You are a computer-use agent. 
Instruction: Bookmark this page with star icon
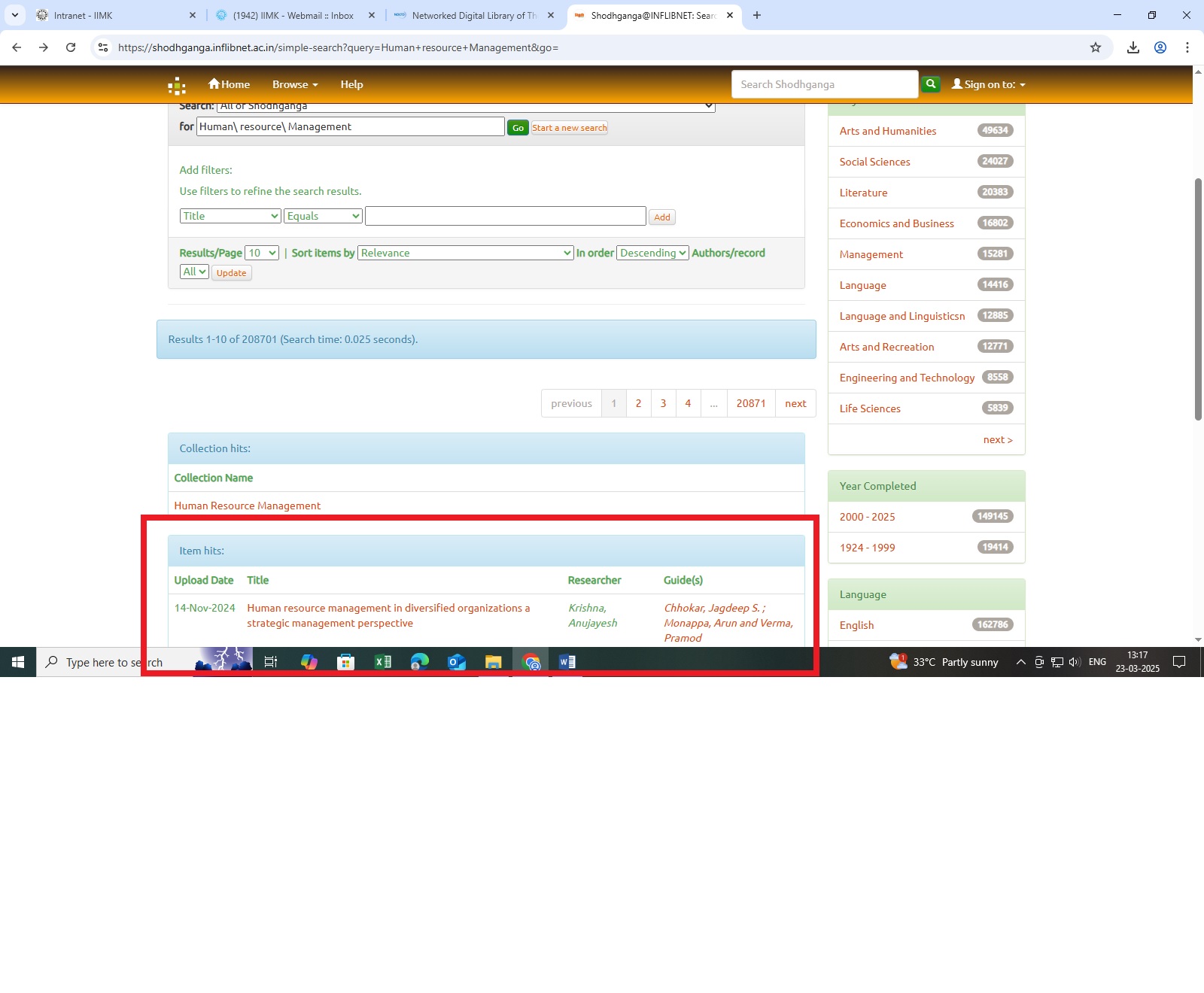pyautogui.click(x=1096, y=47)
